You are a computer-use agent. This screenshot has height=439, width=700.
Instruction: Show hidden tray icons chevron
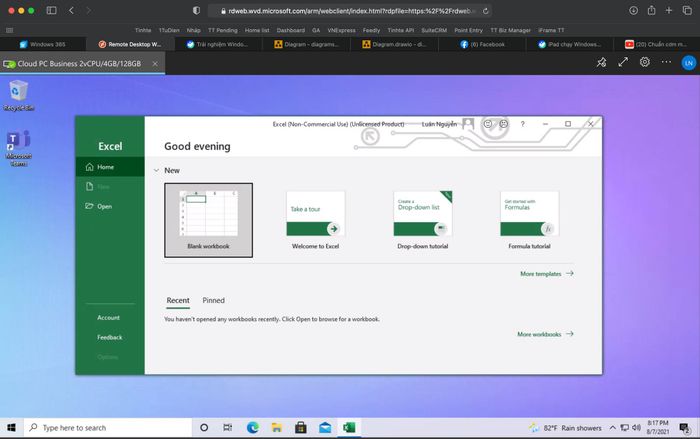coord(612,428)
